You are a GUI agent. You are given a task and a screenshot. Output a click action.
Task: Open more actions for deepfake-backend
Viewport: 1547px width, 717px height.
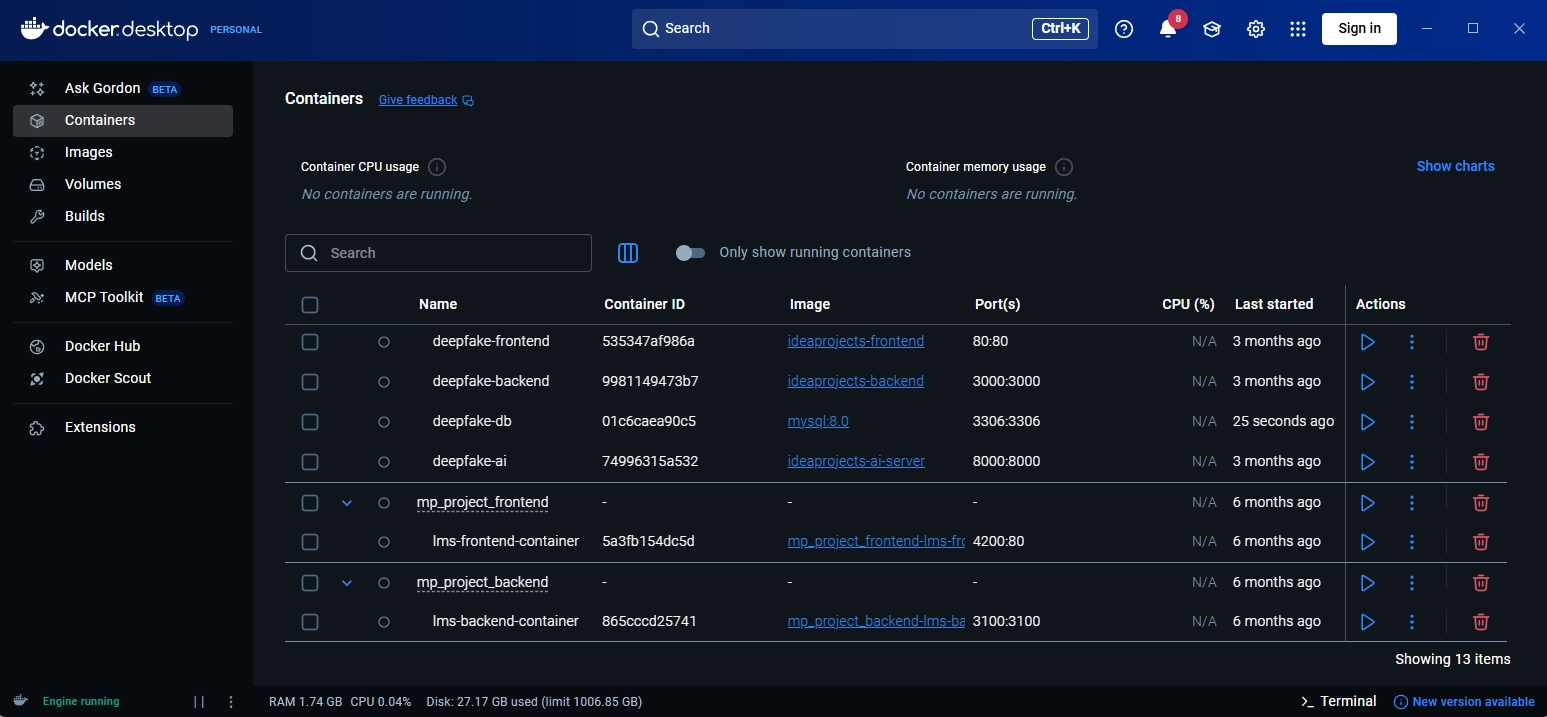click(x=1412, y=382)
